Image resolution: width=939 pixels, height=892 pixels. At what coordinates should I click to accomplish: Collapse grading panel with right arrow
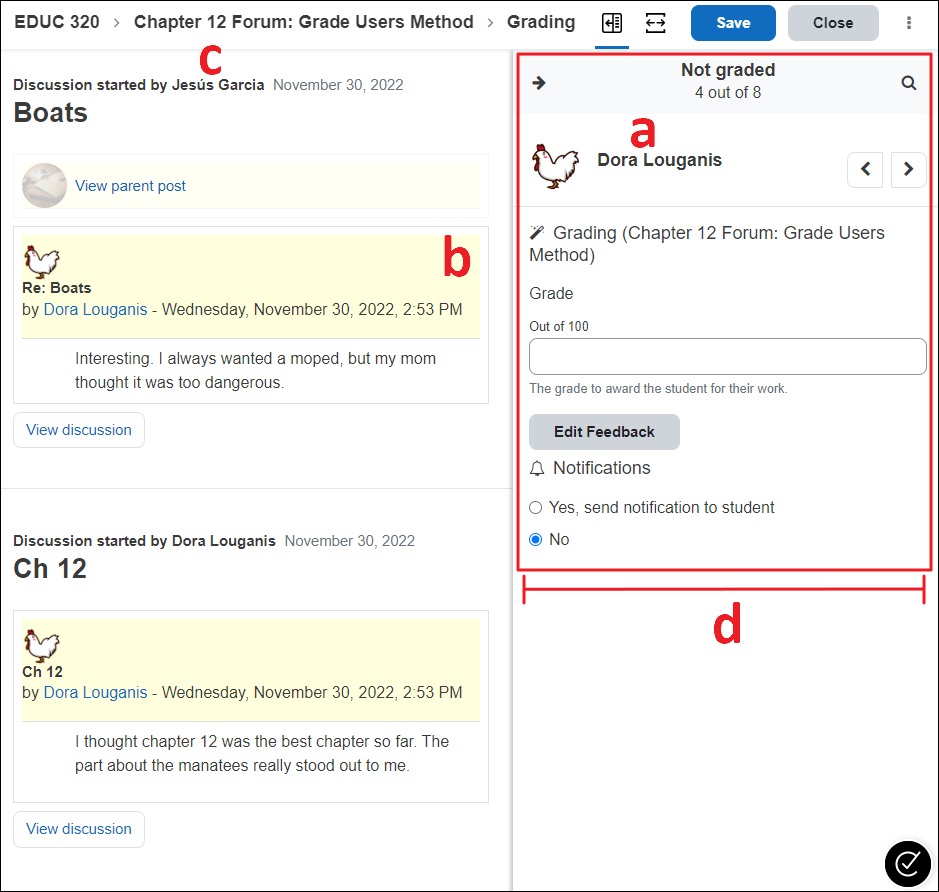[539, 83]
